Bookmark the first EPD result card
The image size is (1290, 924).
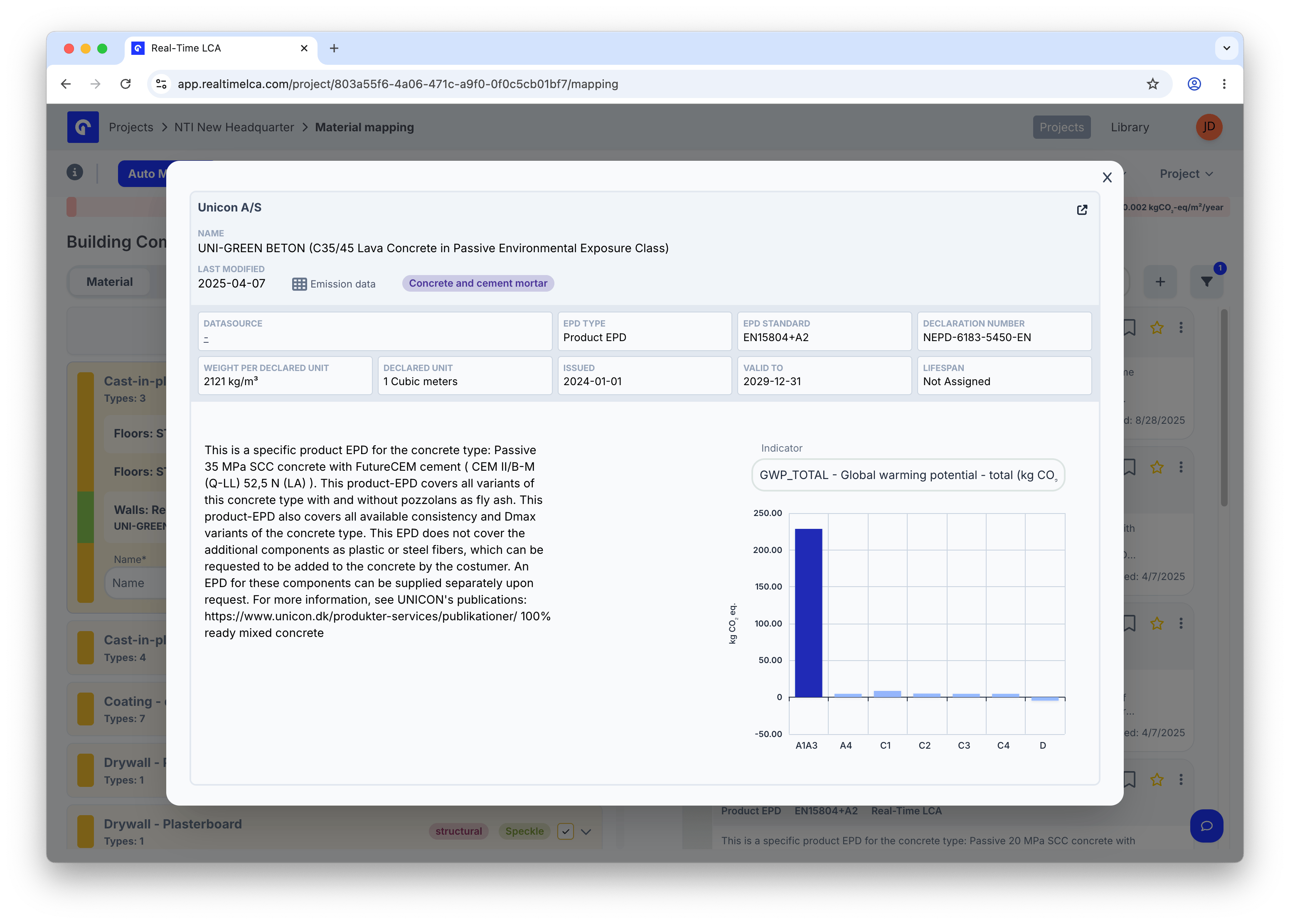[1129, 327]
